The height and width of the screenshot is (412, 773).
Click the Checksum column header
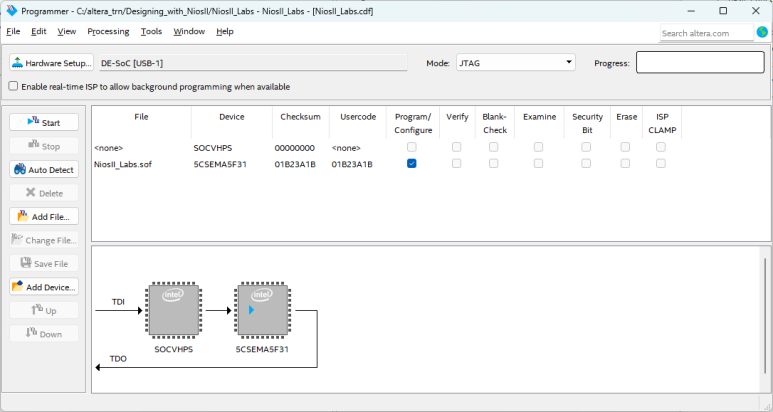[300, 117]
